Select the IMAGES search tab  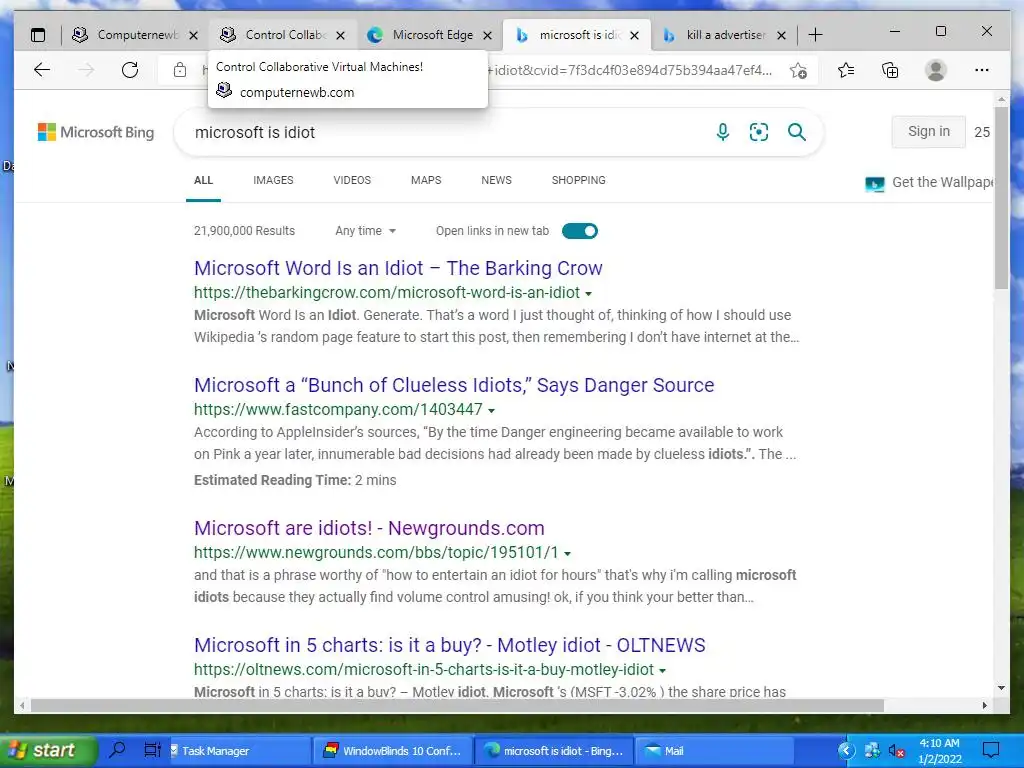[273, 180]
